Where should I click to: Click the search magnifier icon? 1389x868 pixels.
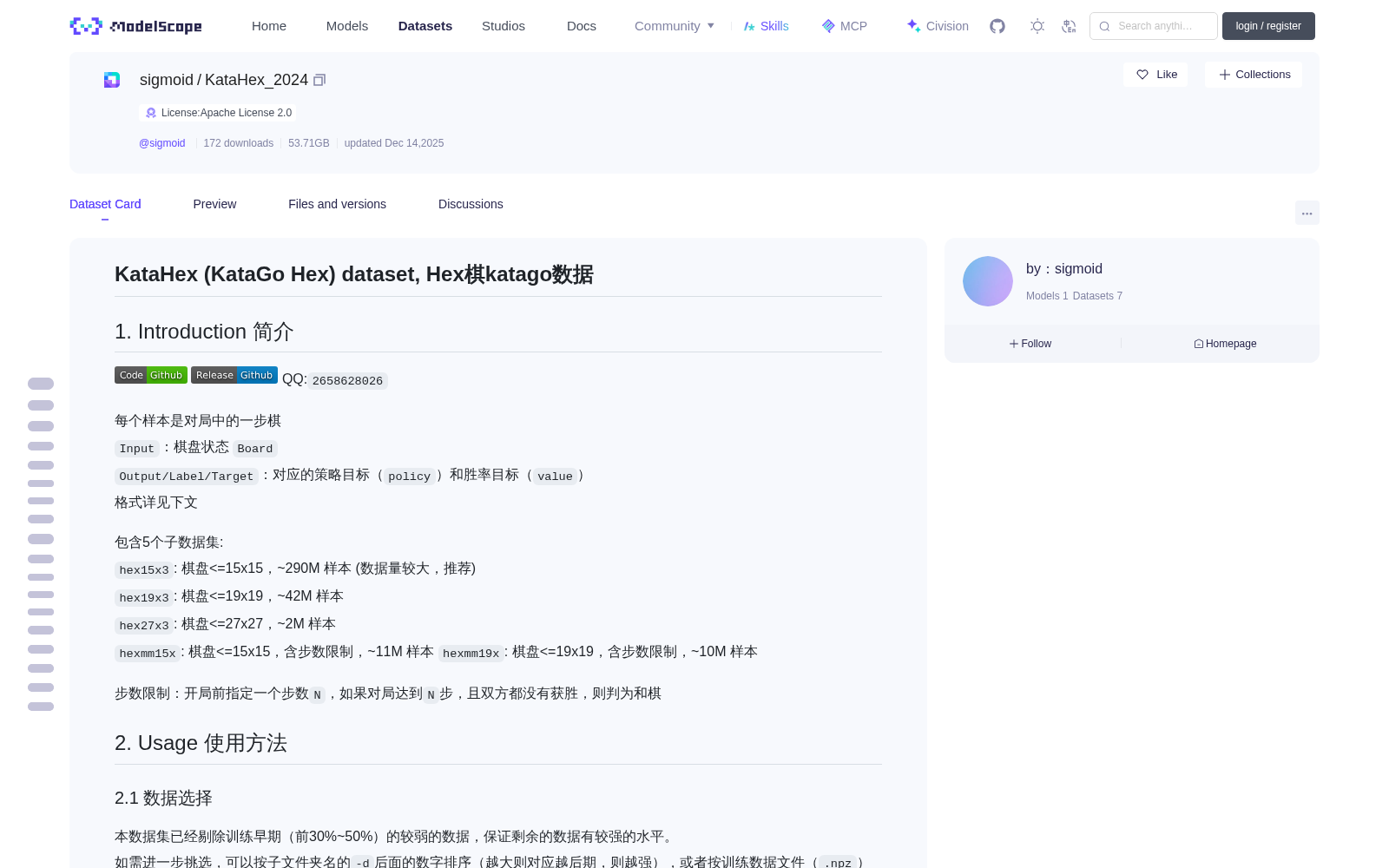1104,26
